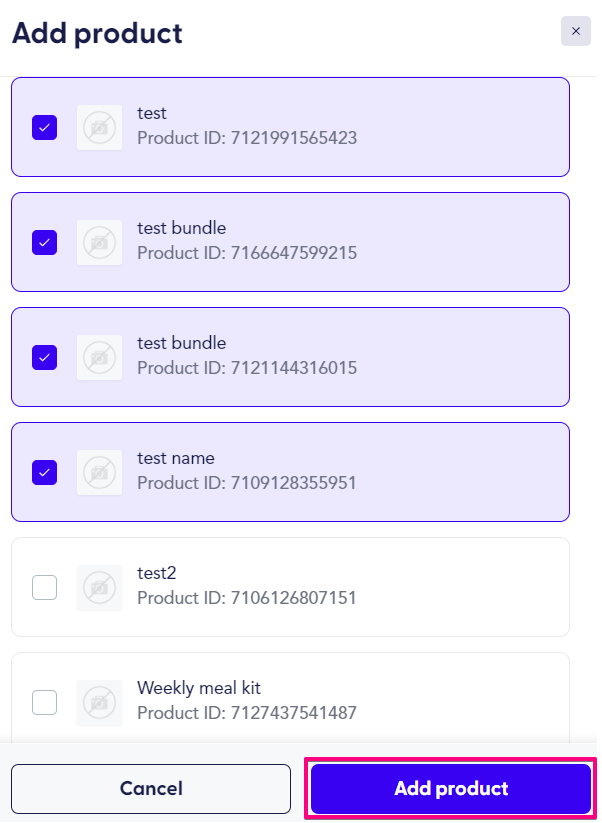
Task: Select the Weekly meal kit checkbox
Action: (45, 702)
